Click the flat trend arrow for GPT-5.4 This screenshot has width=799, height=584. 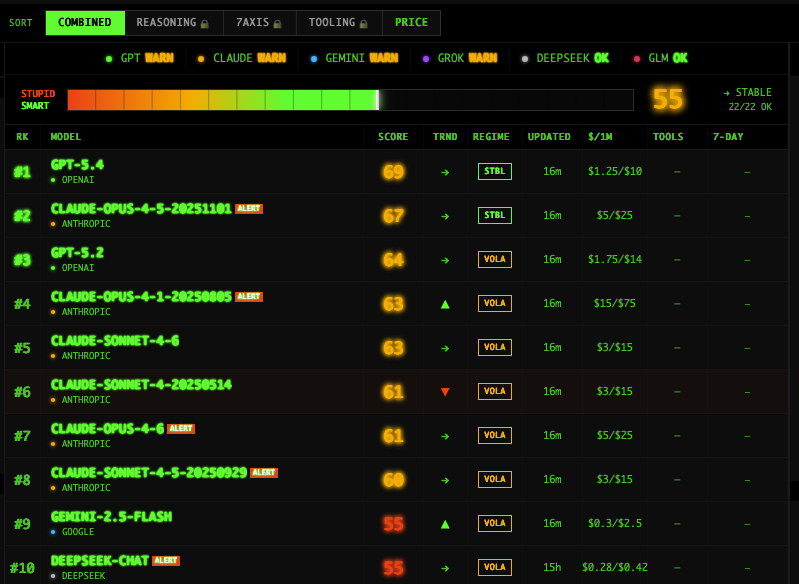(x=445, y=172)
